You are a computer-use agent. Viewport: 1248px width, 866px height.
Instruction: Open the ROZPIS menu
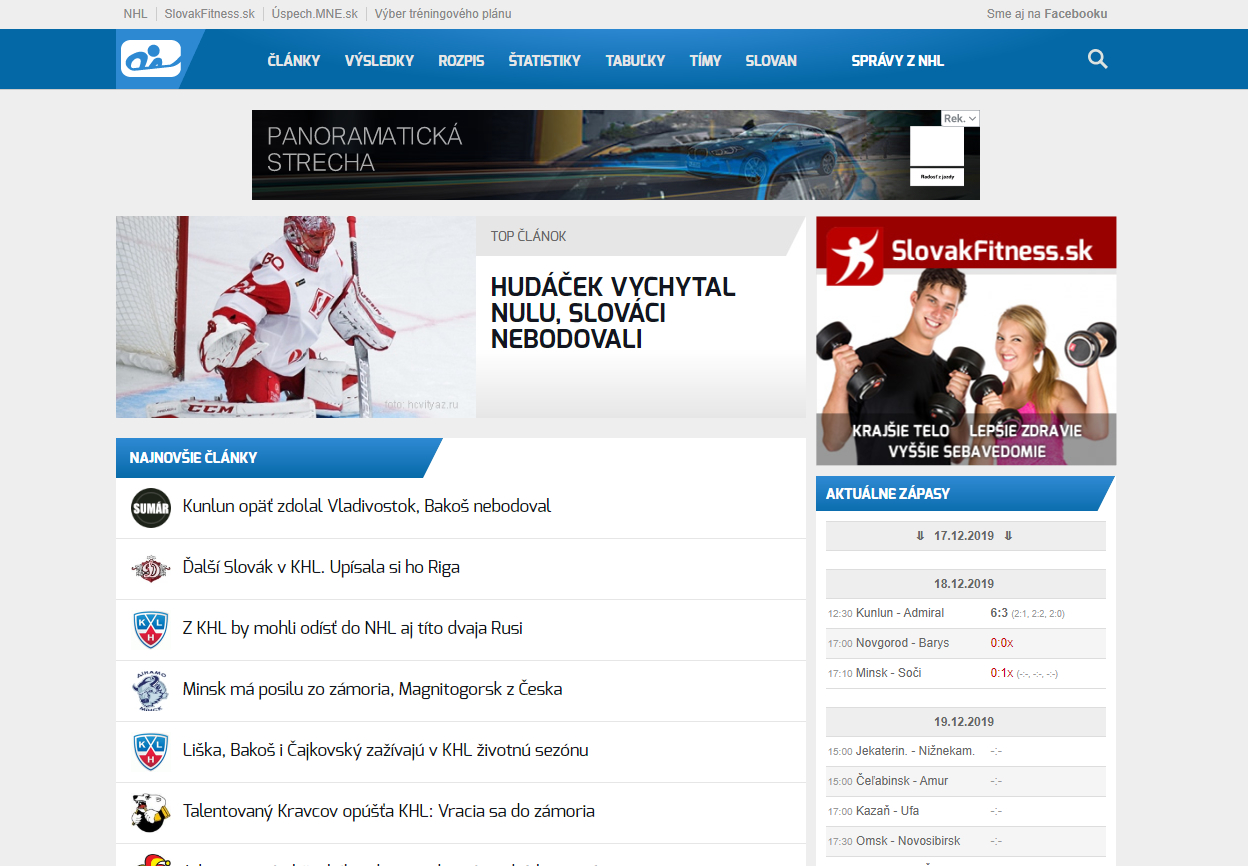[x=461, y=60]
